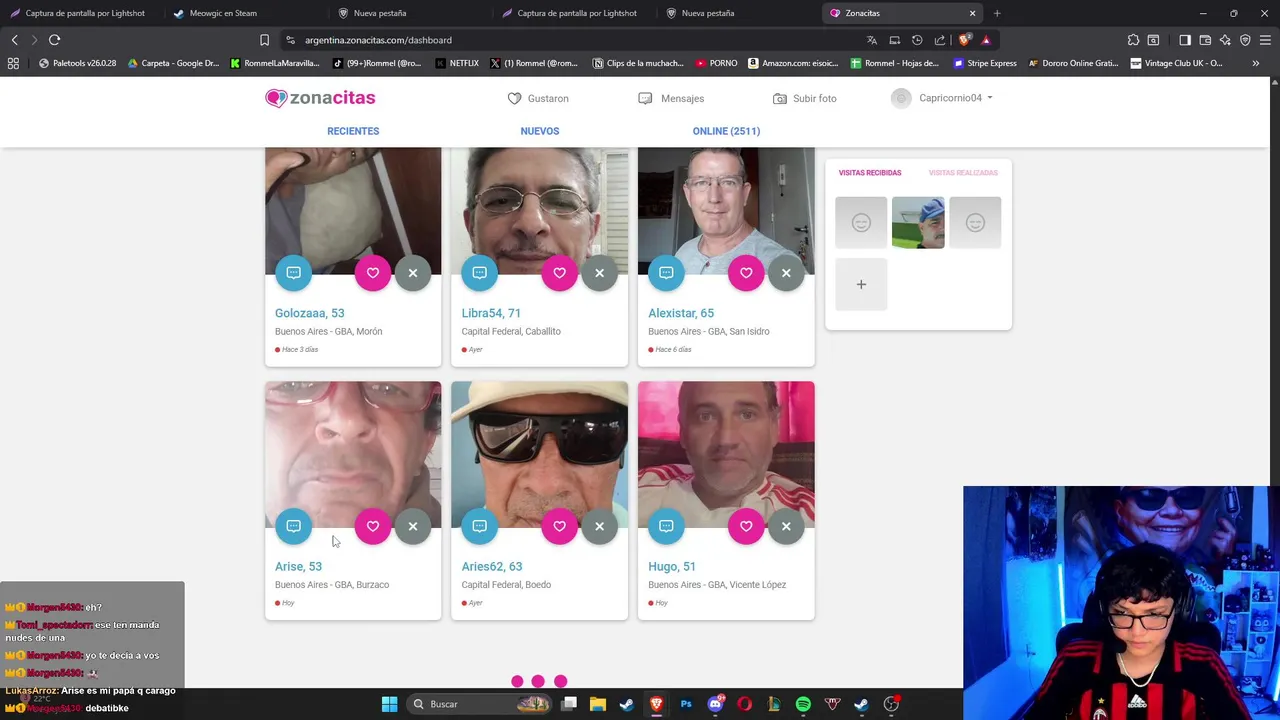This screenshot has width=1280, height=720.
Task: Open Libra54, 71 profile link
Action: [491, 313]
